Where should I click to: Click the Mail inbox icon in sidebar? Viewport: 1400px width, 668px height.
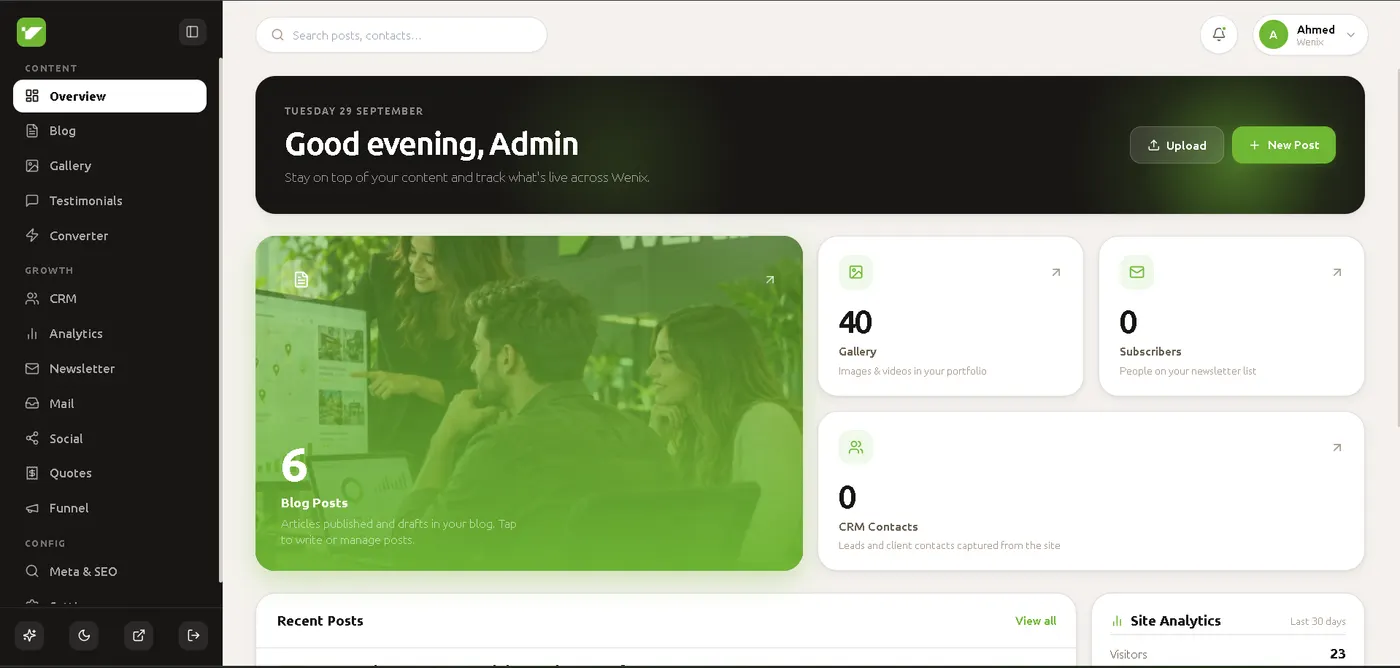pyautogui.click(x=32, y=404)
